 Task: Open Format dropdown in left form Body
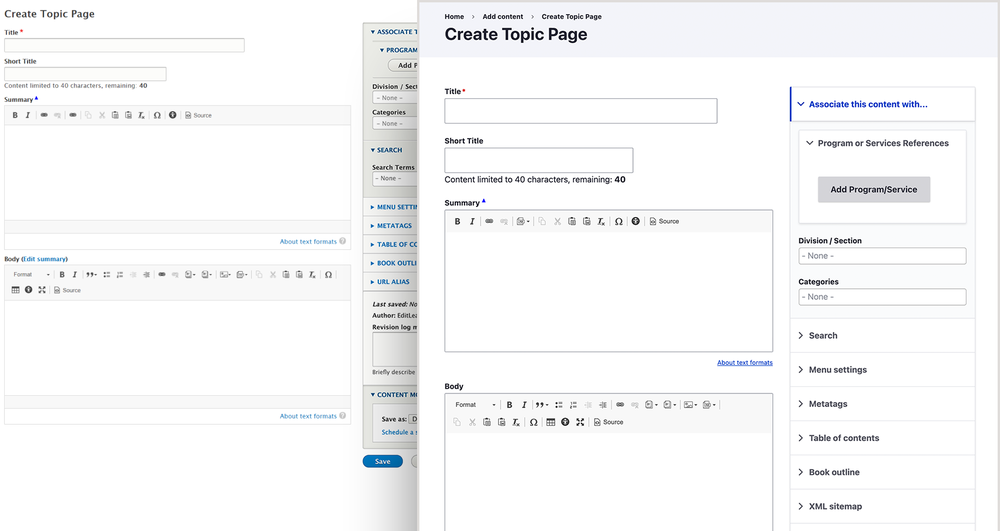[x=31, y=275]
